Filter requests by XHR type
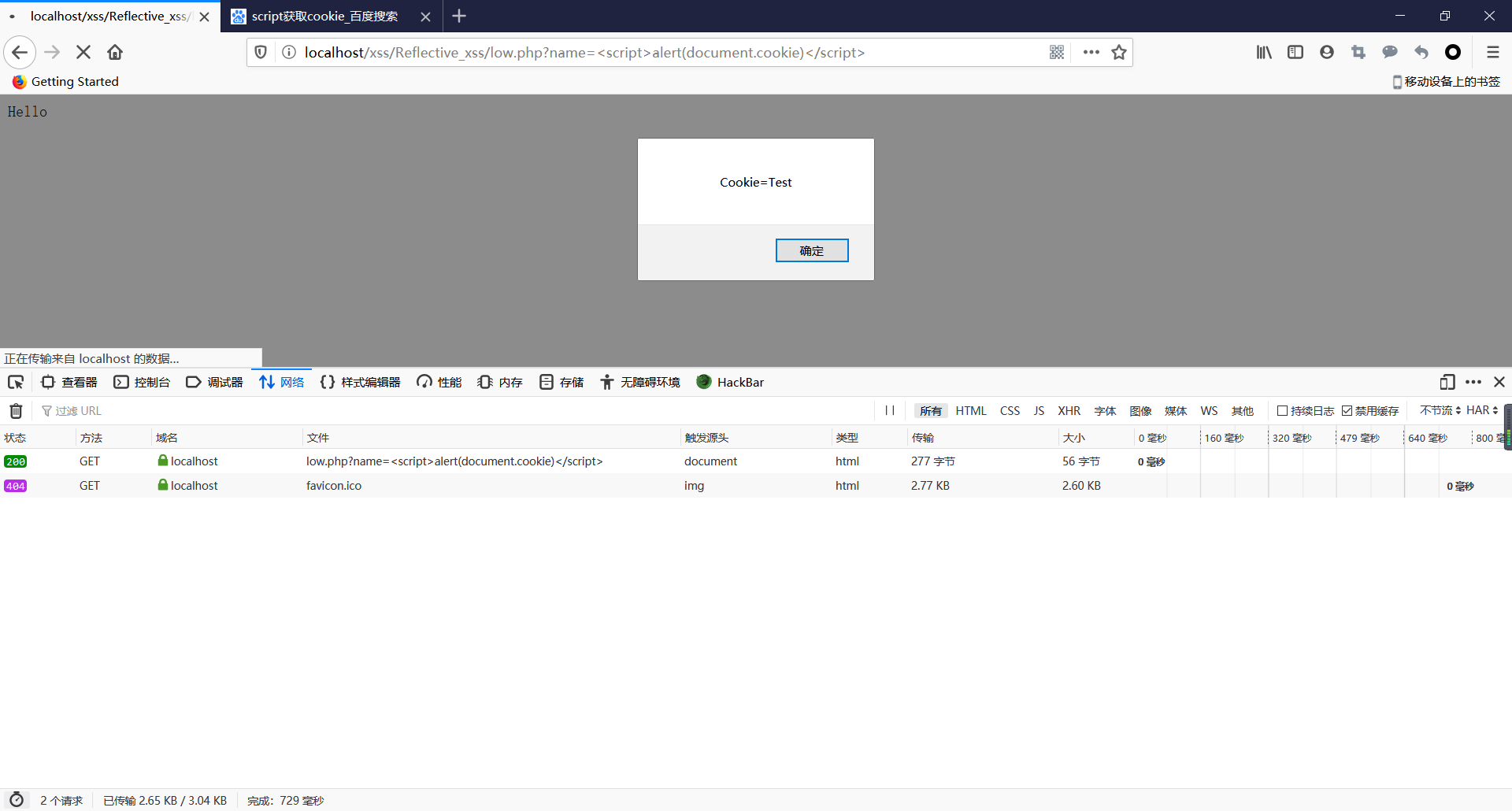Screen dimensions: 1512x811 [x=1069, y=411]
